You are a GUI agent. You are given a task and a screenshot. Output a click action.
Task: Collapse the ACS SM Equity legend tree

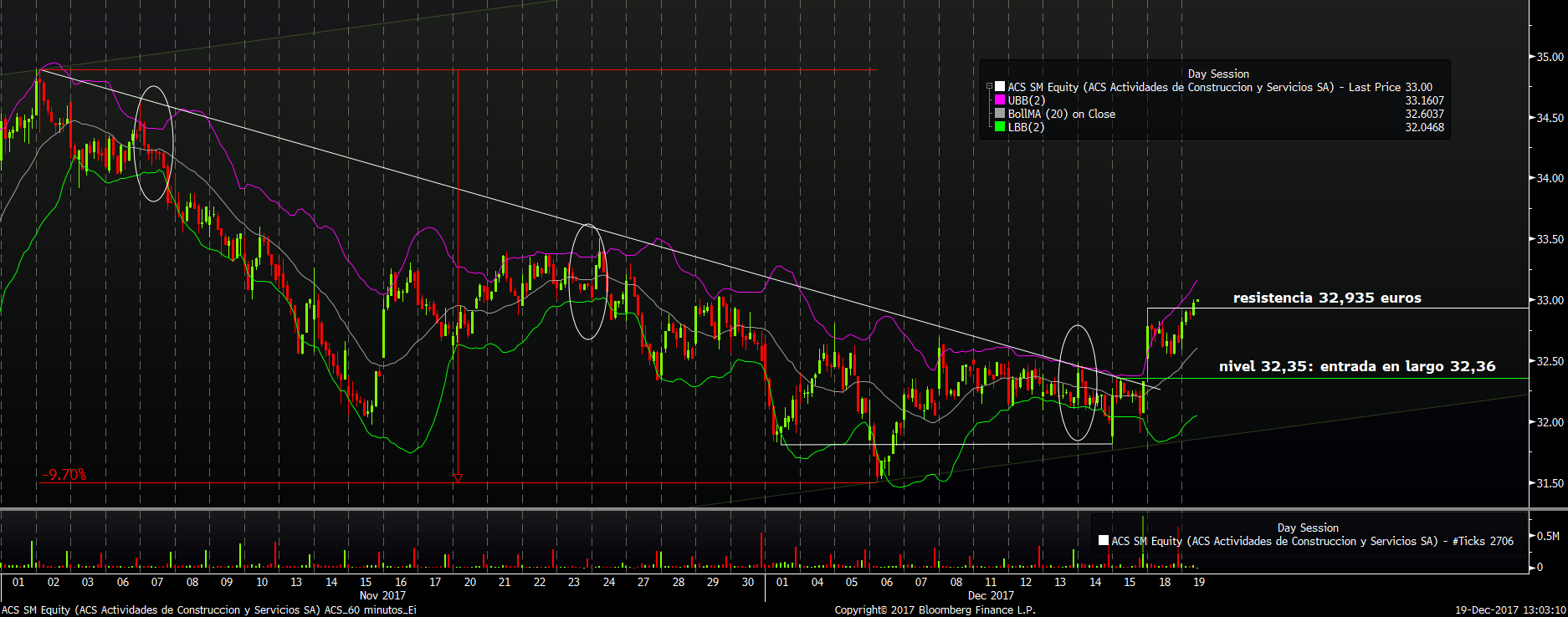point(989,87)
